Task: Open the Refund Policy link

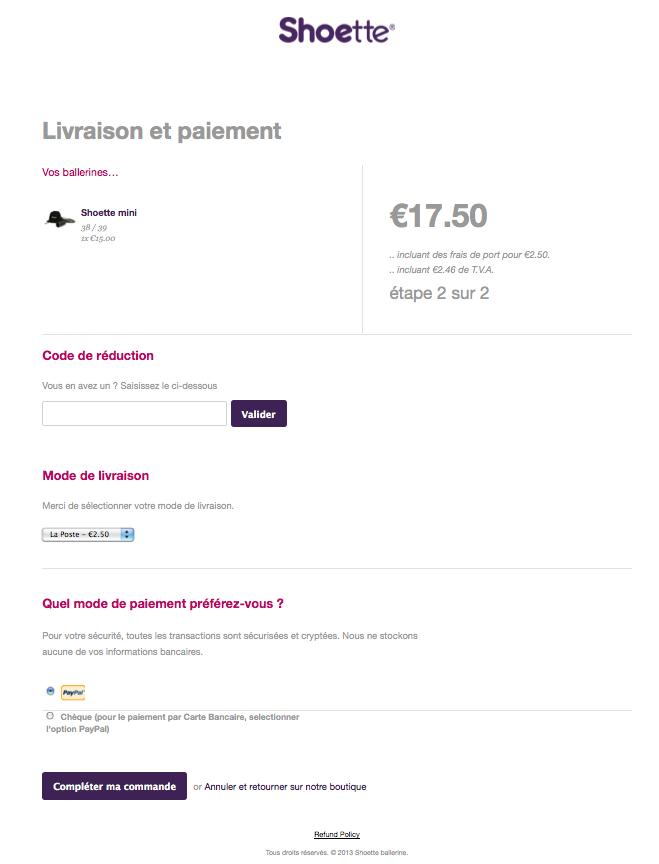Action: point(336,834)
